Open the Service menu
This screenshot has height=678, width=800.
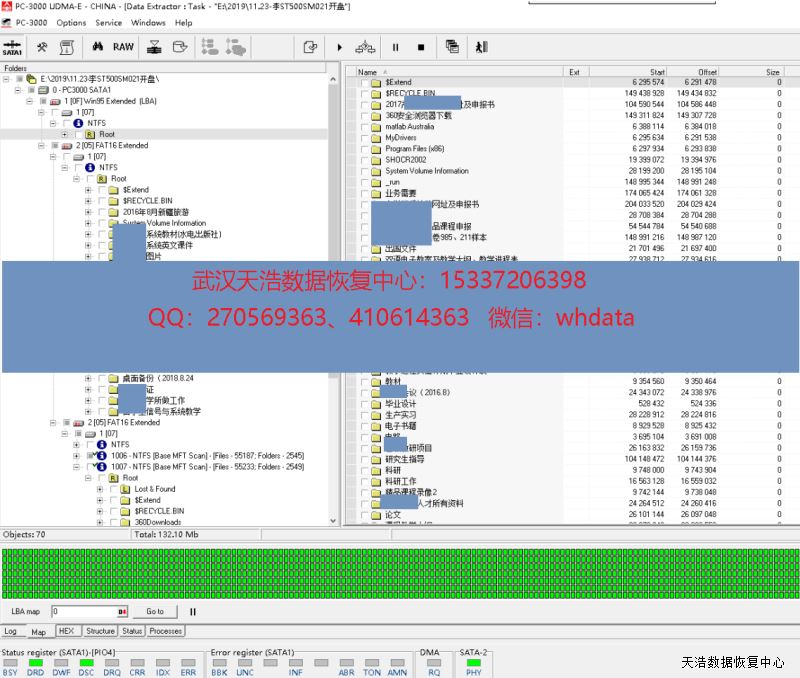108,22
